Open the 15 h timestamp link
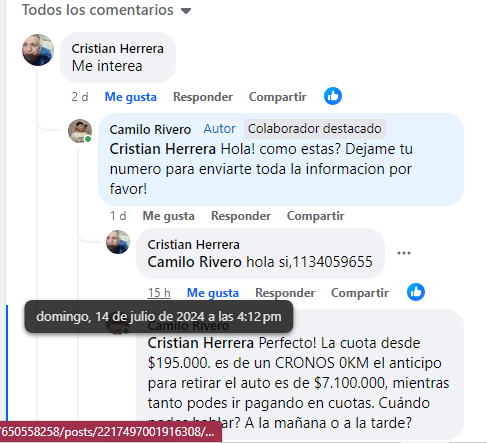The height and width of the screenshot is (443, 487). [x=159, y=293]
